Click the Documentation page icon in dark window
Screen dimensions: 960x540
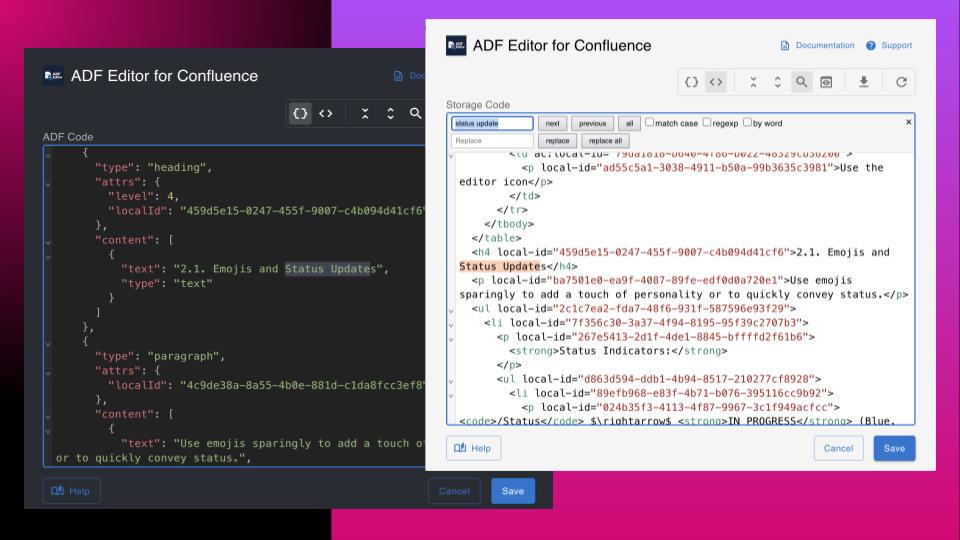[398, 76]
